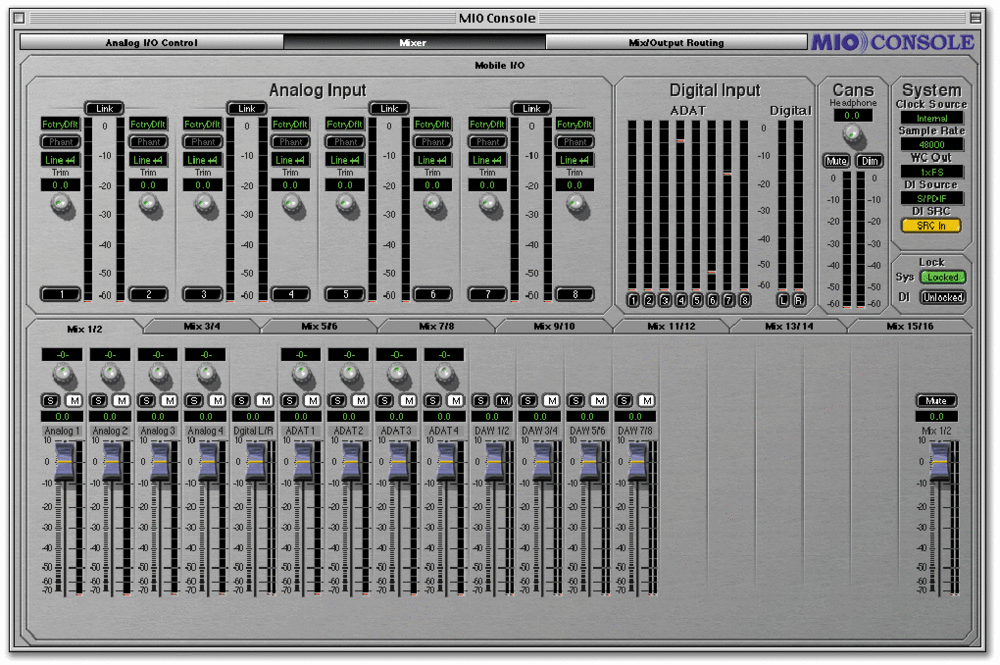
Task: Click the pan knob on the ADAT 4 strip
Action: click(445, 374)
